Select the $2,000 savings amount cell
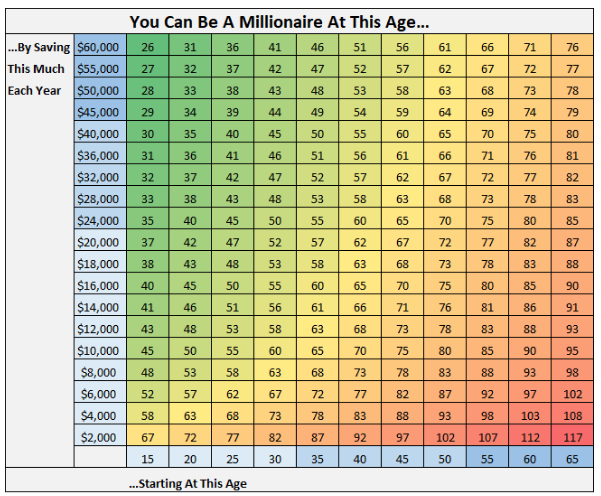The height and width of the screenshot is (496, 601). [97, 437]
